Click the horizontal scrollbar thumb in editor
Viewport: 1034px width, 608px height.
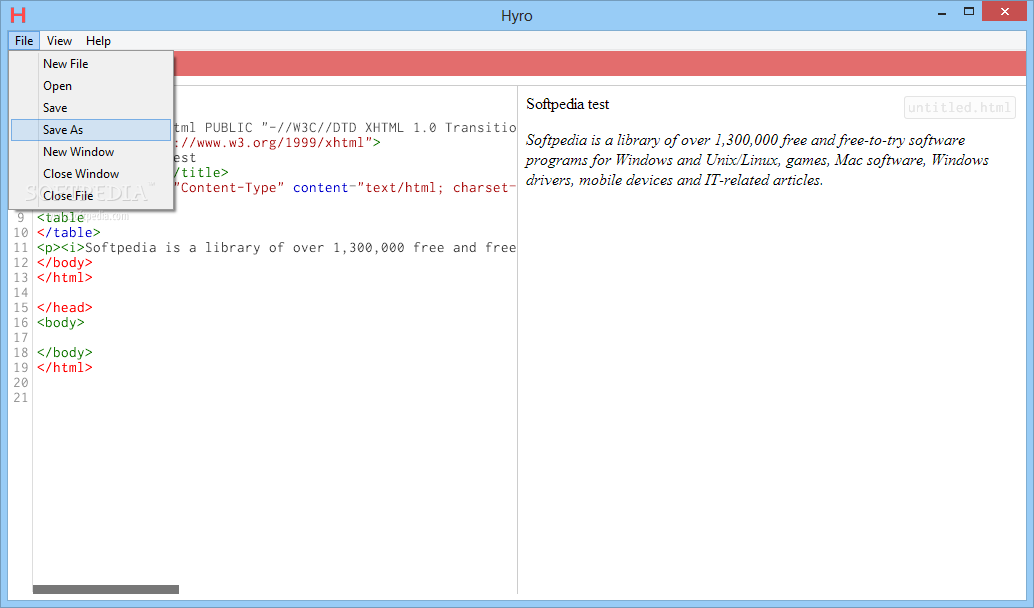point(106,590)
